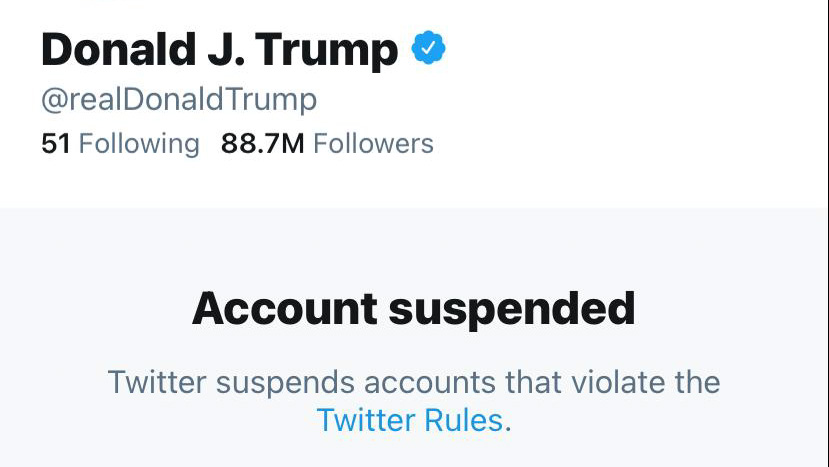The height and width of the screenshot is (467, 829).
Task: Click the white checkmark inside the badge
Action: click(x=428, y=48)
